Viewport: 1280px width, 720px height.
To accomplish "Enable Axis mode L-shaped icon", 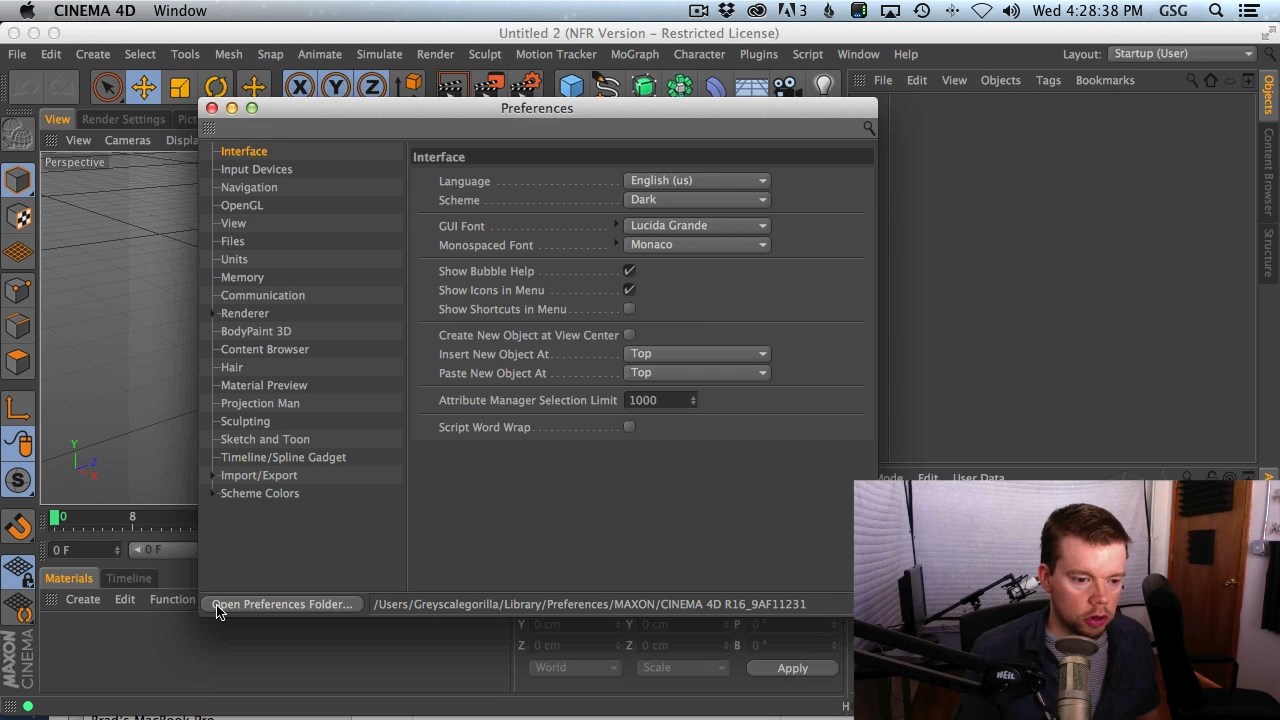I will pyautogui.click(x=18, y=408).
